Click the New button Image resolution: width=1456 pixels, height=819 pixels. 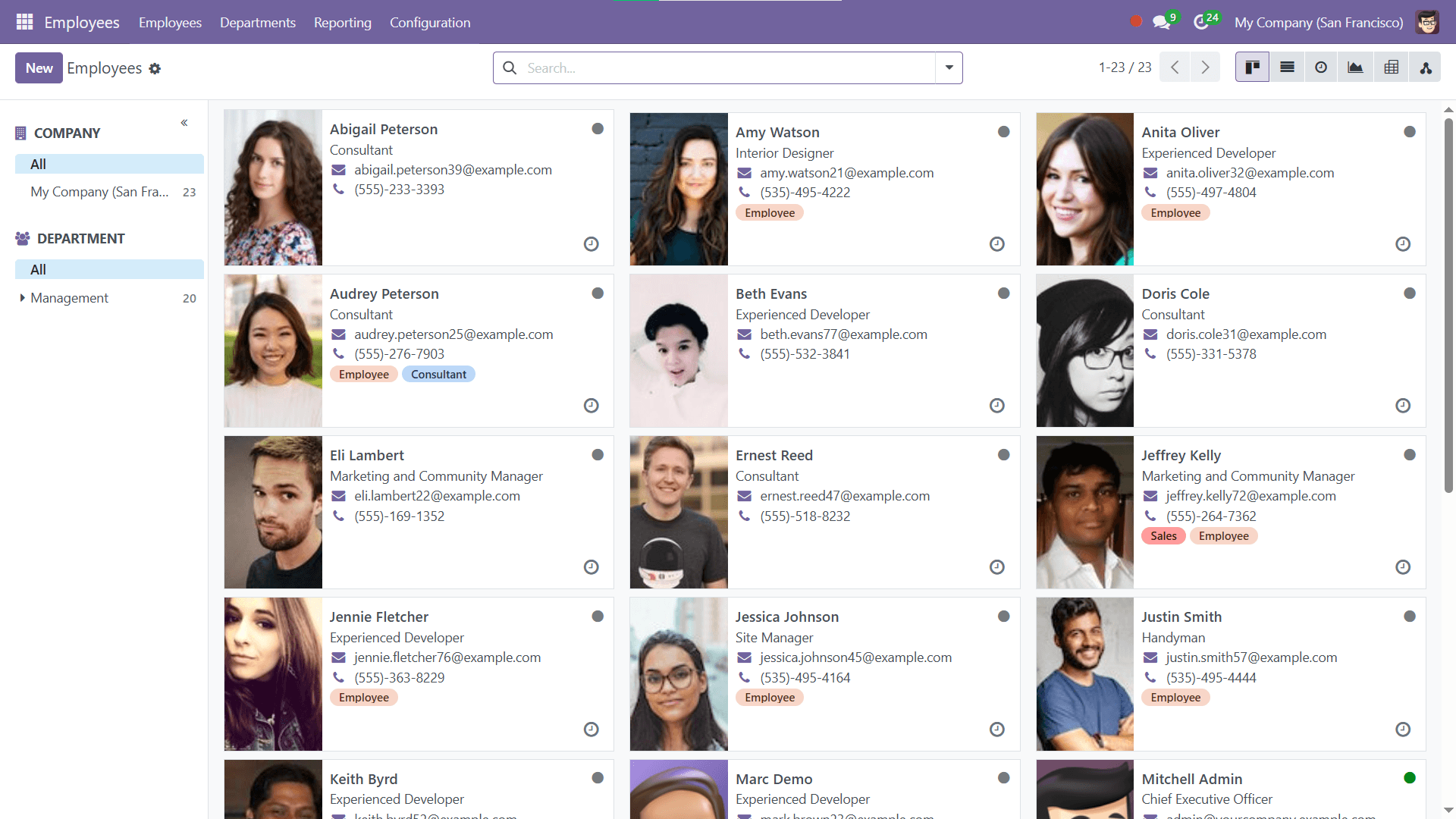point(39,67)
